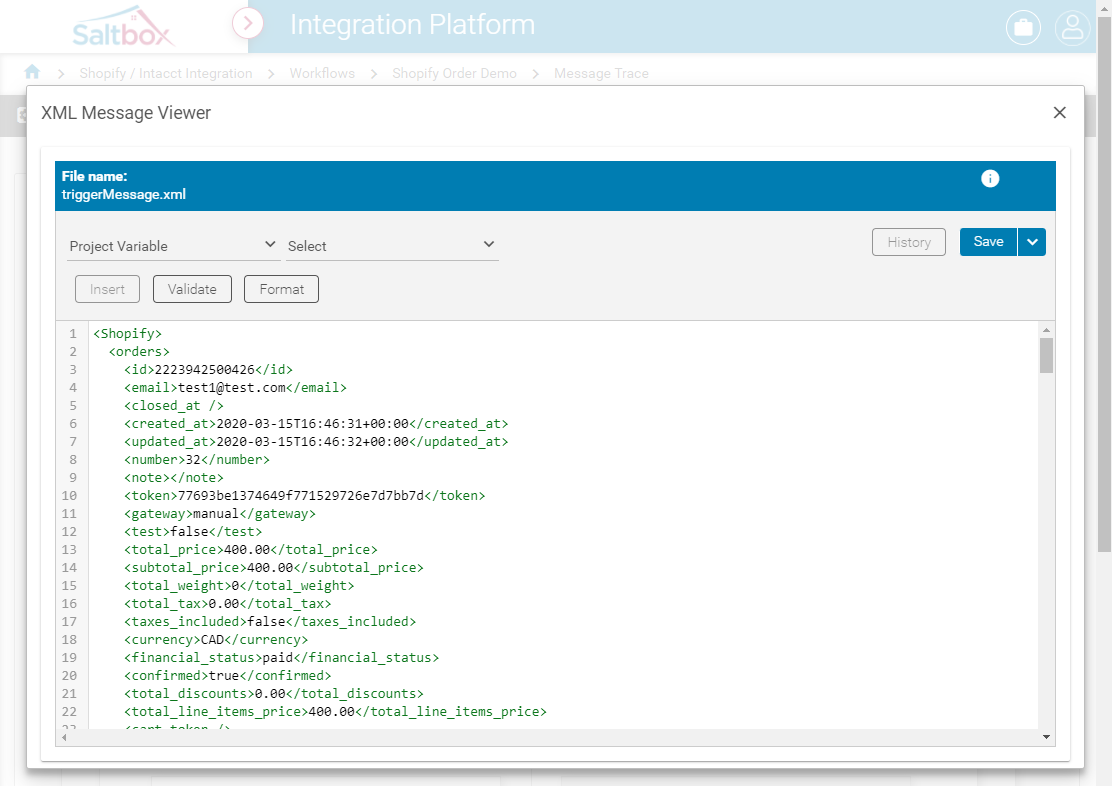Click the financial_status paid line

pos(282,658)
